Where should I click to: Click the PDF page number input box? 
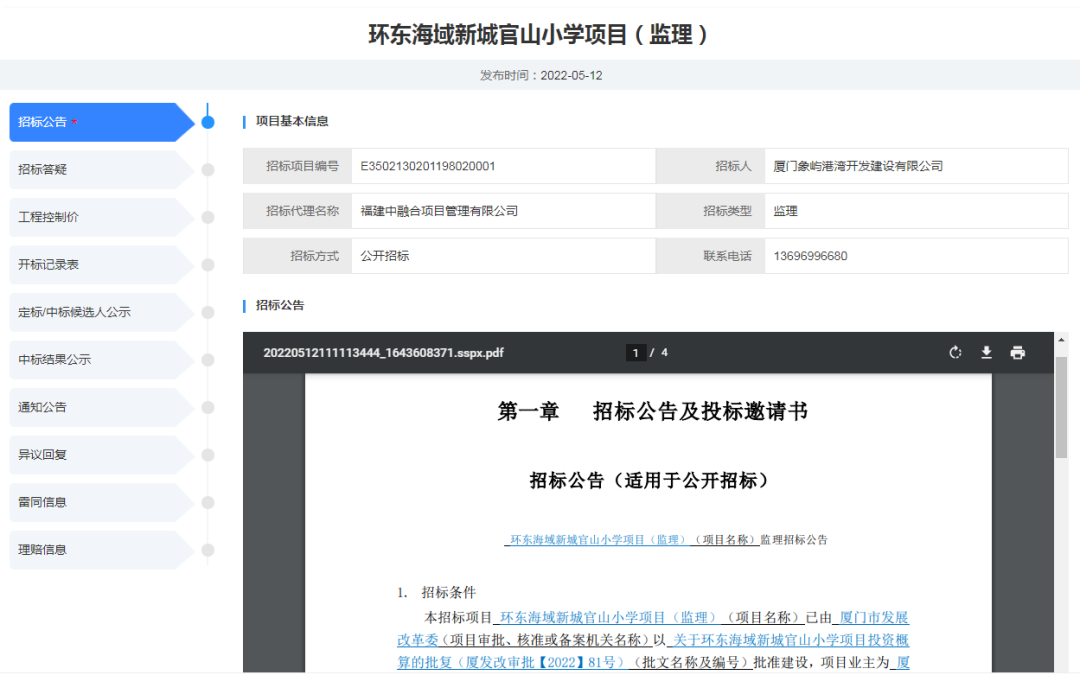636,352
